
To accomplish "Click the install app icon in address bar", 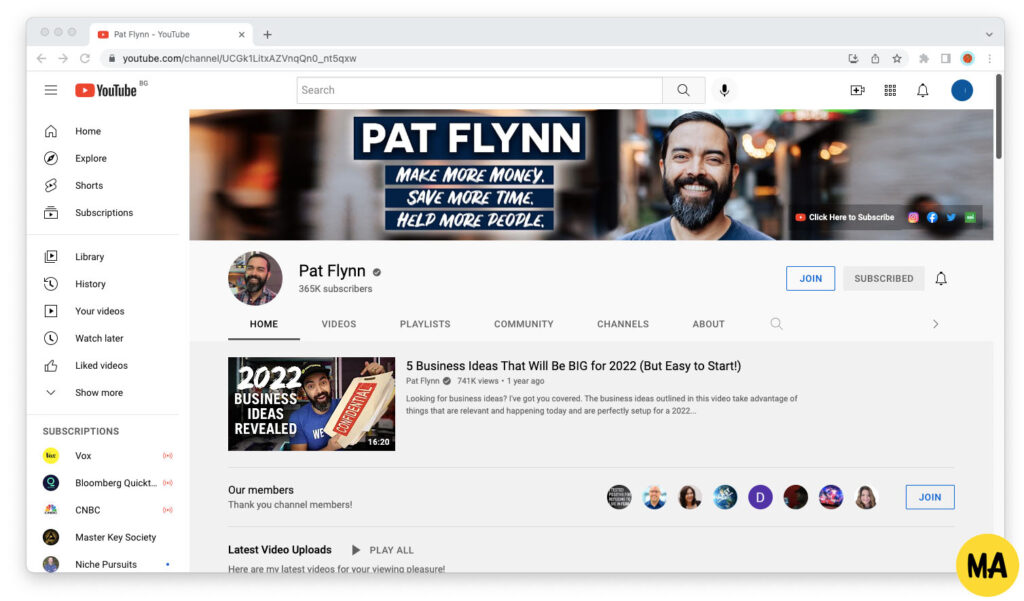I will pyautogui.click(x=853, y=59).
